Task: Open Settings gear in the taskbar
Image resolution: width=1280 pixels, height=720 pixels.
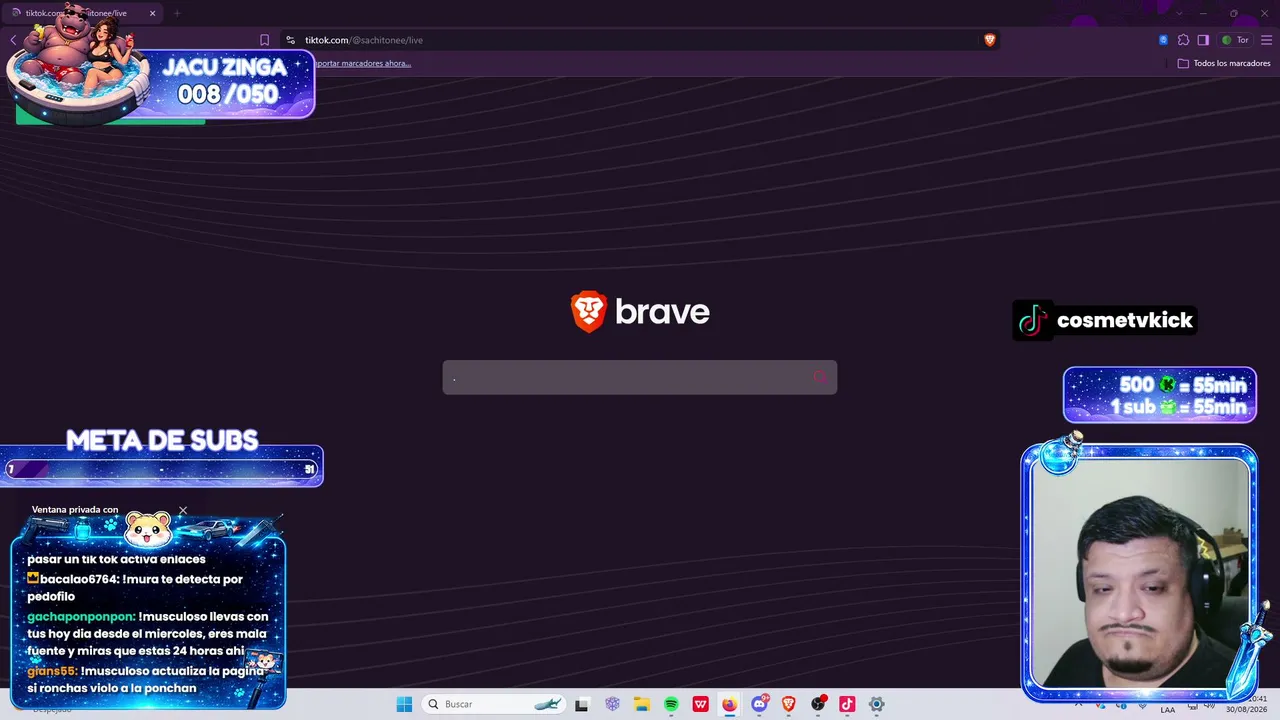Action: pyautogui.click(x=876, y=704)
